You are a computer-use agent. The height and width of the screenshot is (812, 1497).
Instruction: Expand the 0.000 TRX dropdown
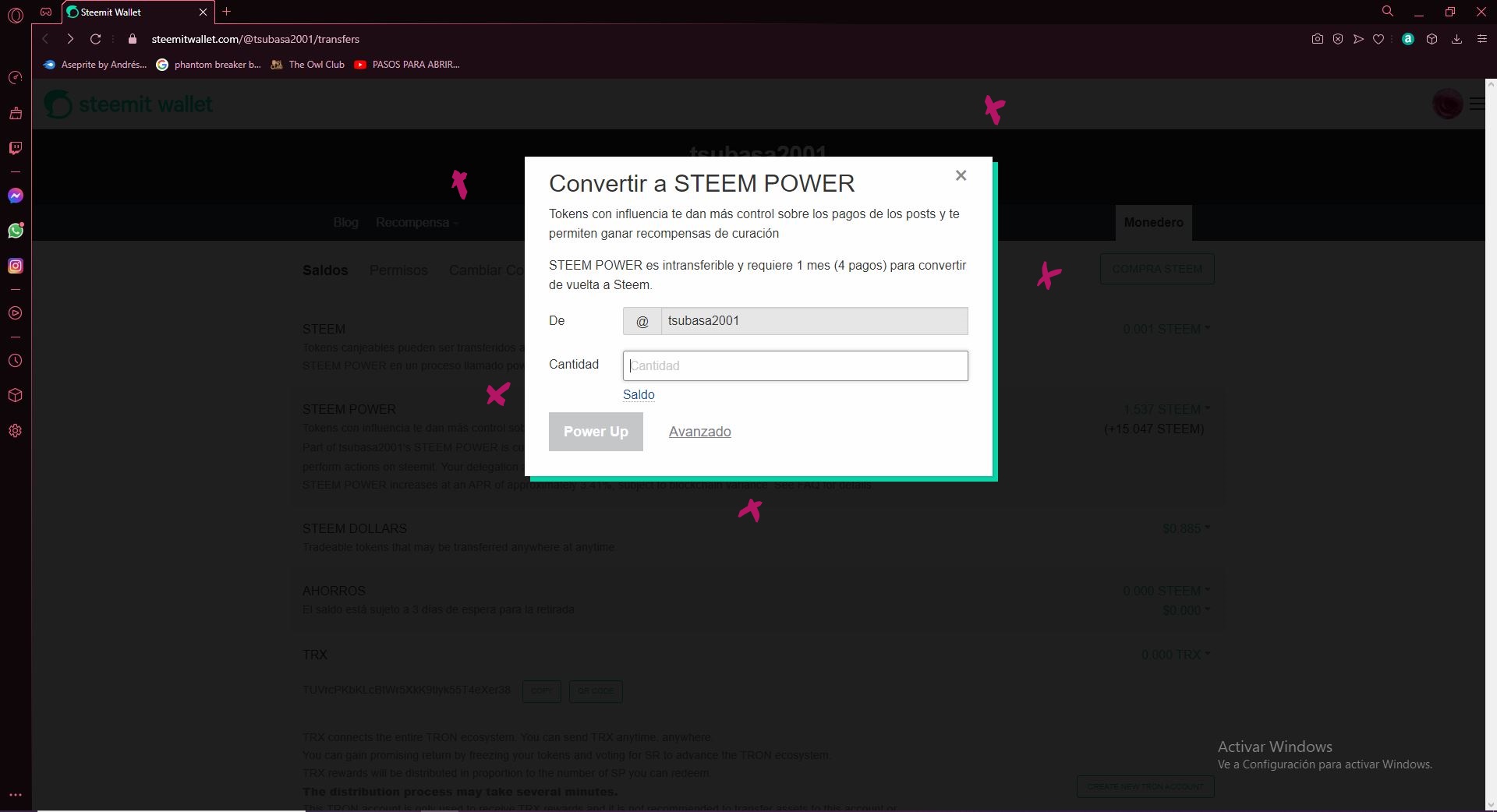coord(1176,655)
